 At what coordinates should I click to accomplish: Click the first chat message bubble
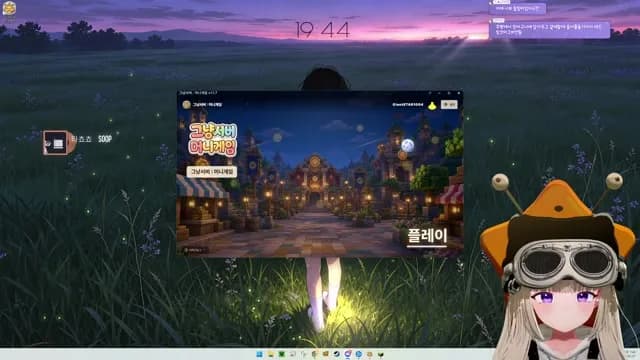(518, 9)
